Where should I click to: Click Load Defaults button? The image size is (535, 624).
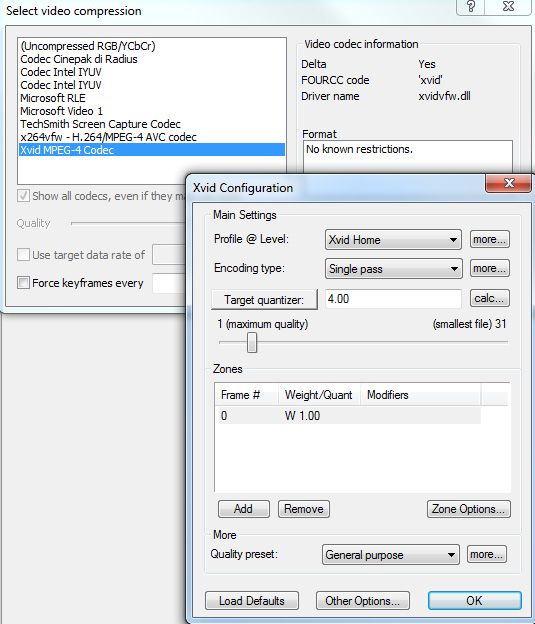click(252, 601)
